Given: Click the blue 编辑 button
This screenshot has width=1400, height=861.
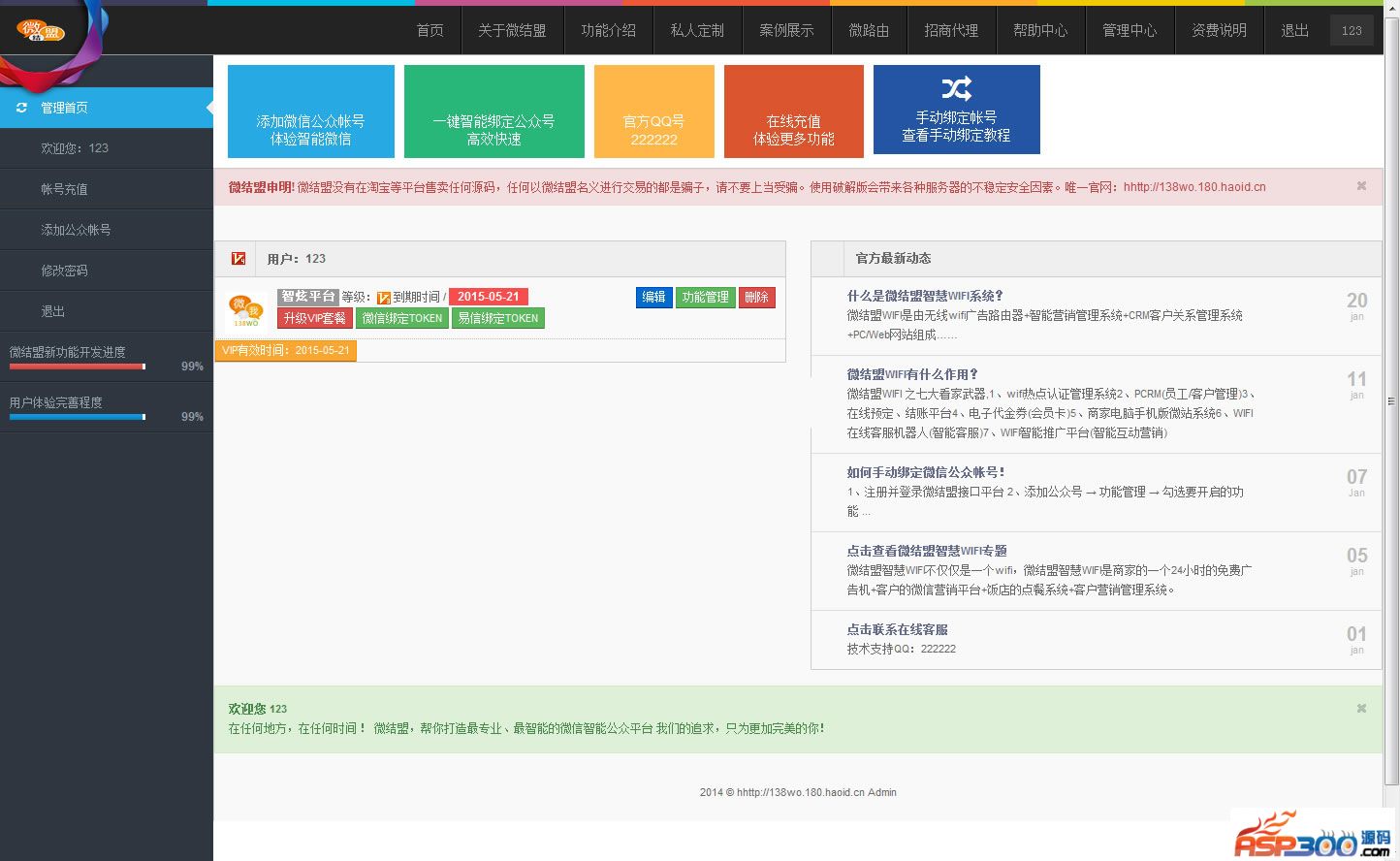Looking at the screenshot, I should pos(654,298).
